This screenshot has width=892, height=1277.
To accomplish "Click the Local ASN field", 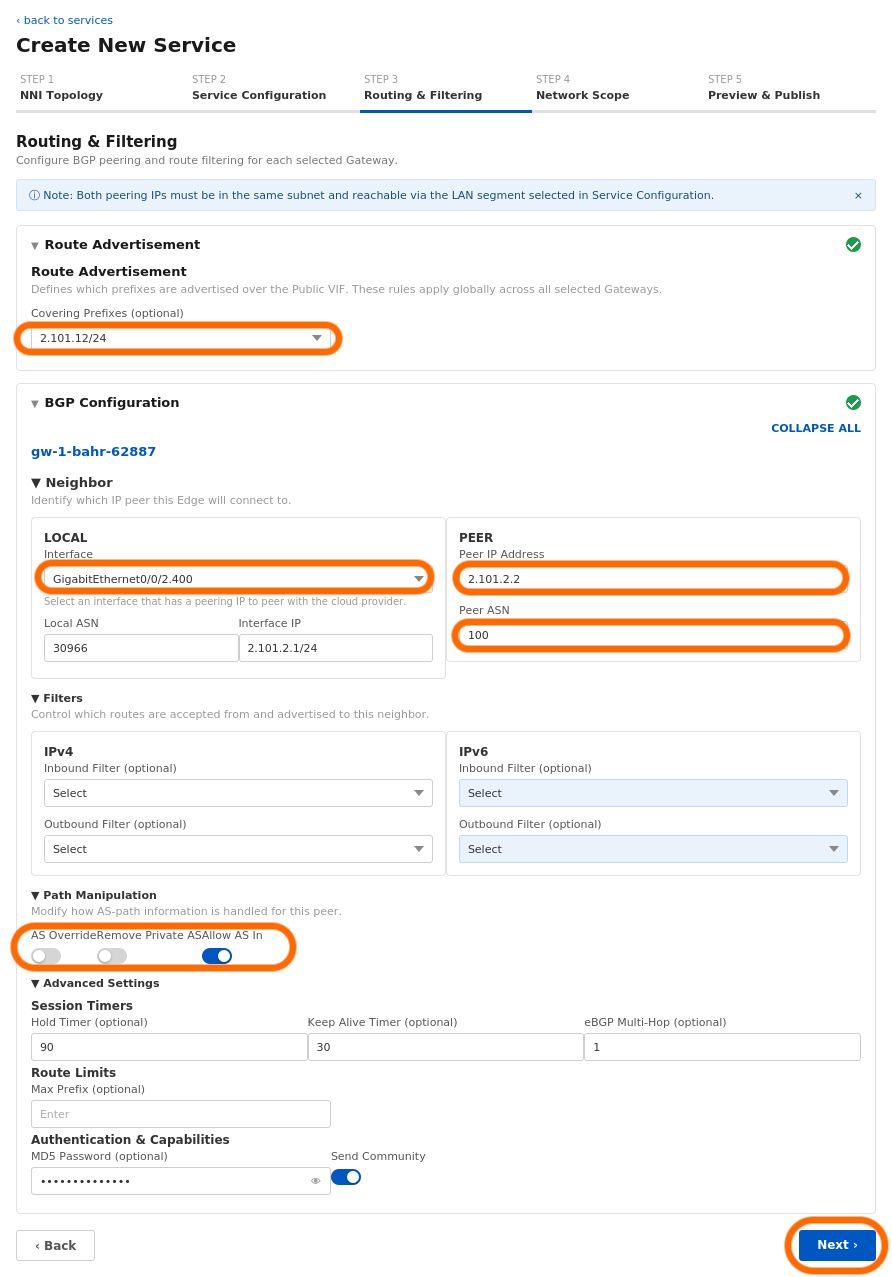I will pos(141,648).
